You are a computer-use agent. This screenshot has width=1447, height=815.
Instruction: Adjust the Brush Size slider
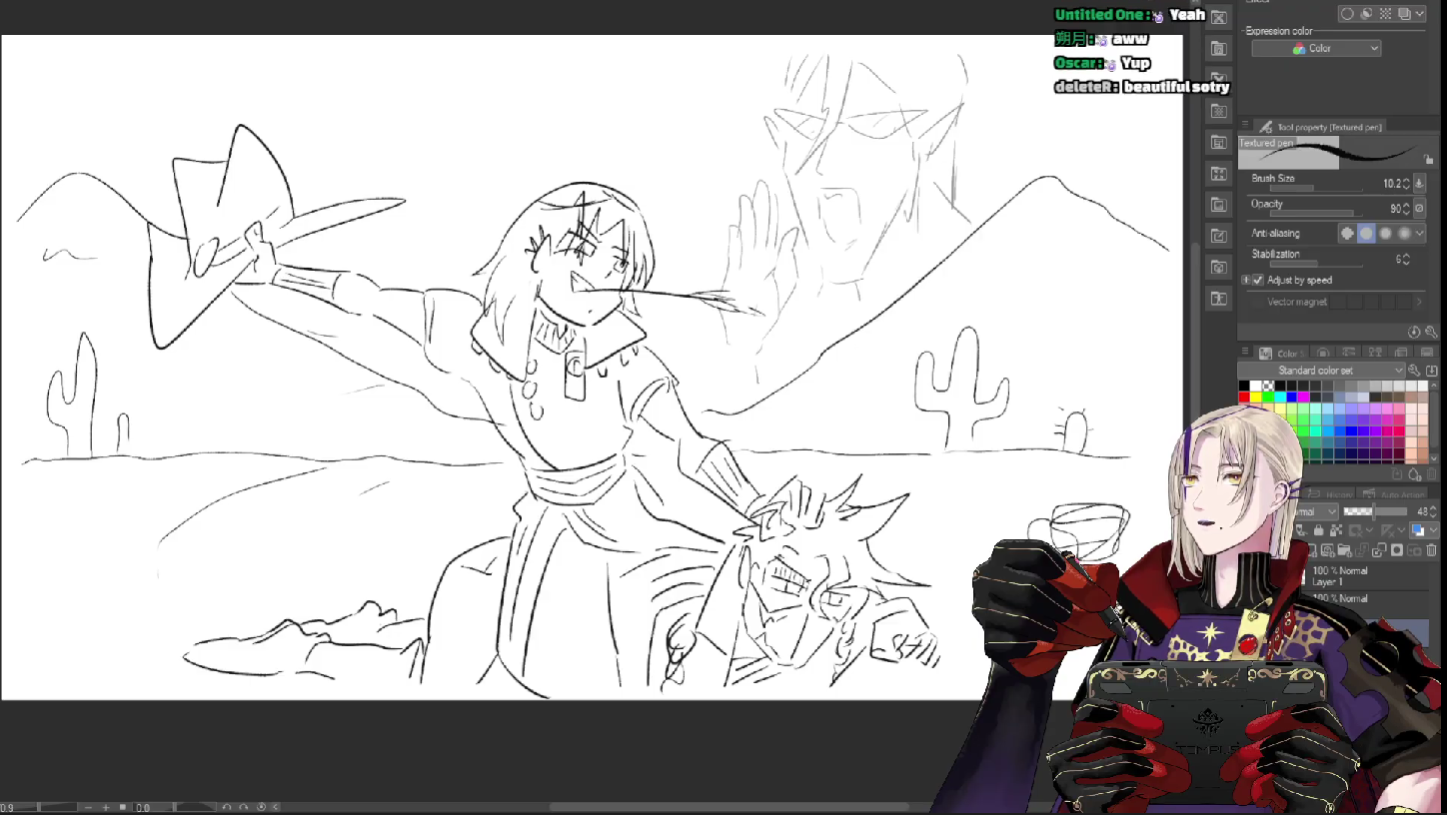pyautogui.click(x=1316, y=188)
